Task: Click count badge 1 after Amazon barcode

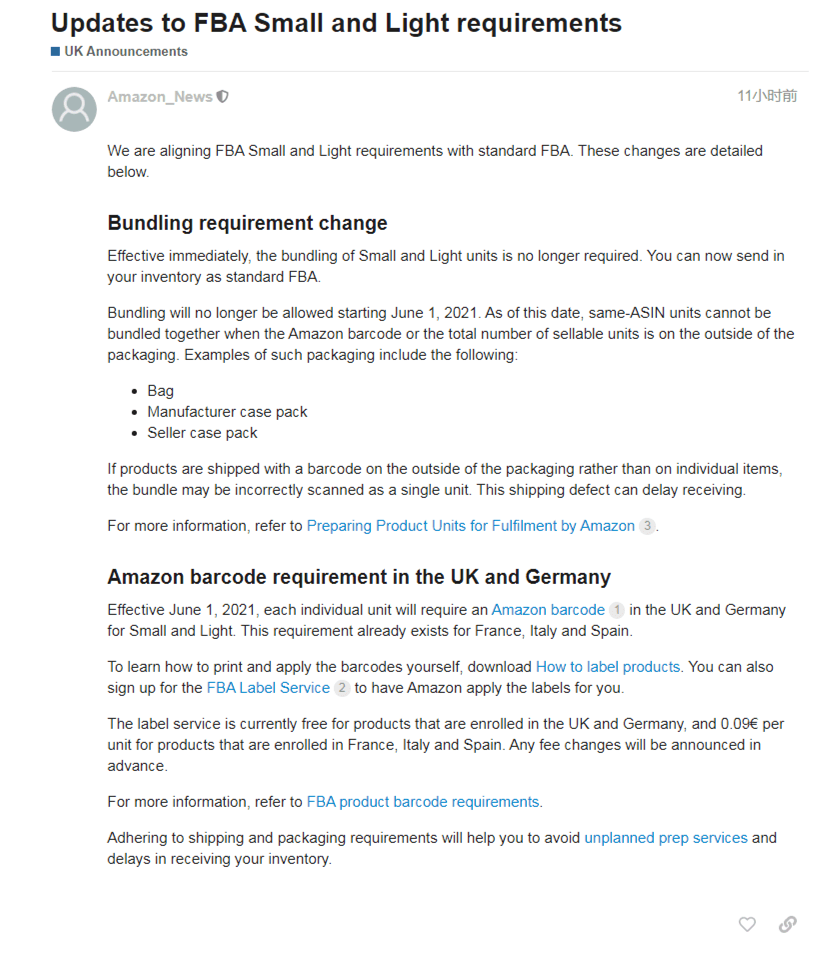Action: pyautogui.click(x=617, y=610)
